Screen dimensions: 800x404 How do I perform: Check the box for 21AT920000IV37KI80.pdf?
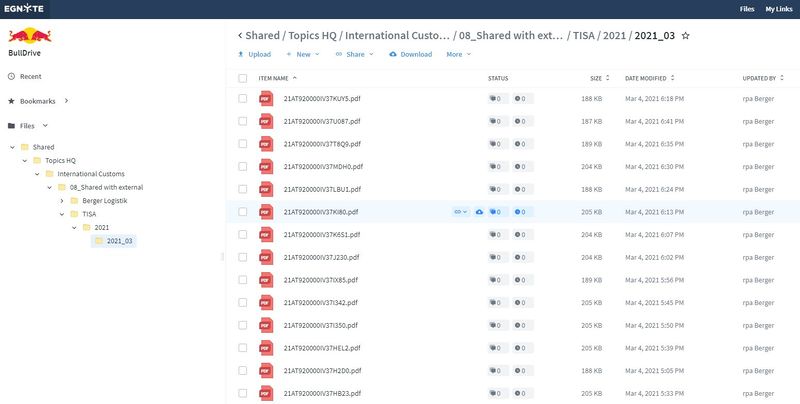[x=243, y=212]
